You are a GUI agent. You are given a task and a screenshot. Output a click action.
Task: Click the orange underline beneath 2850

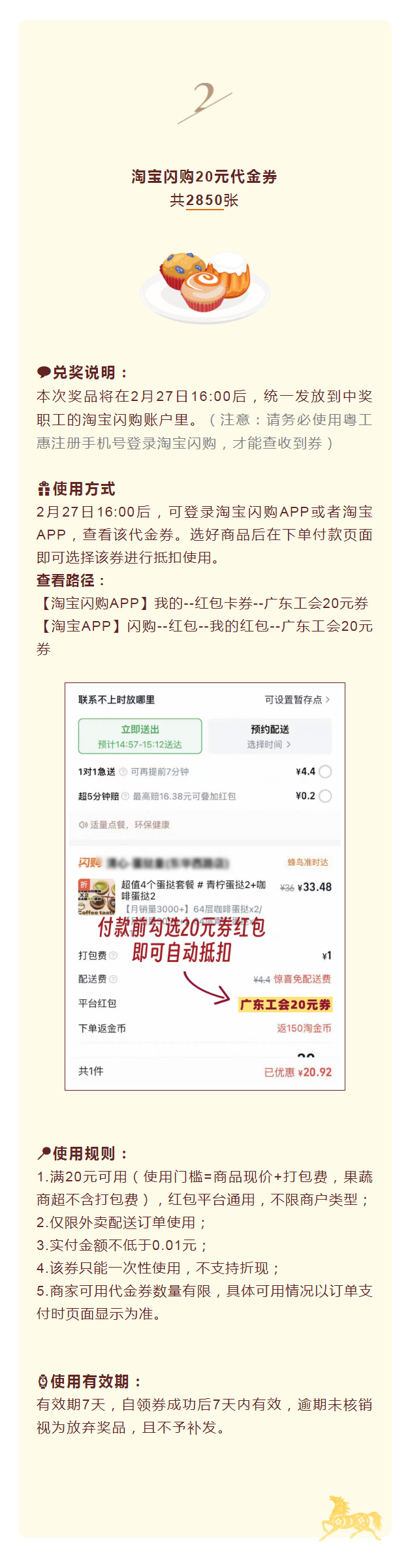pyautogui.click(x=205, y=208)
